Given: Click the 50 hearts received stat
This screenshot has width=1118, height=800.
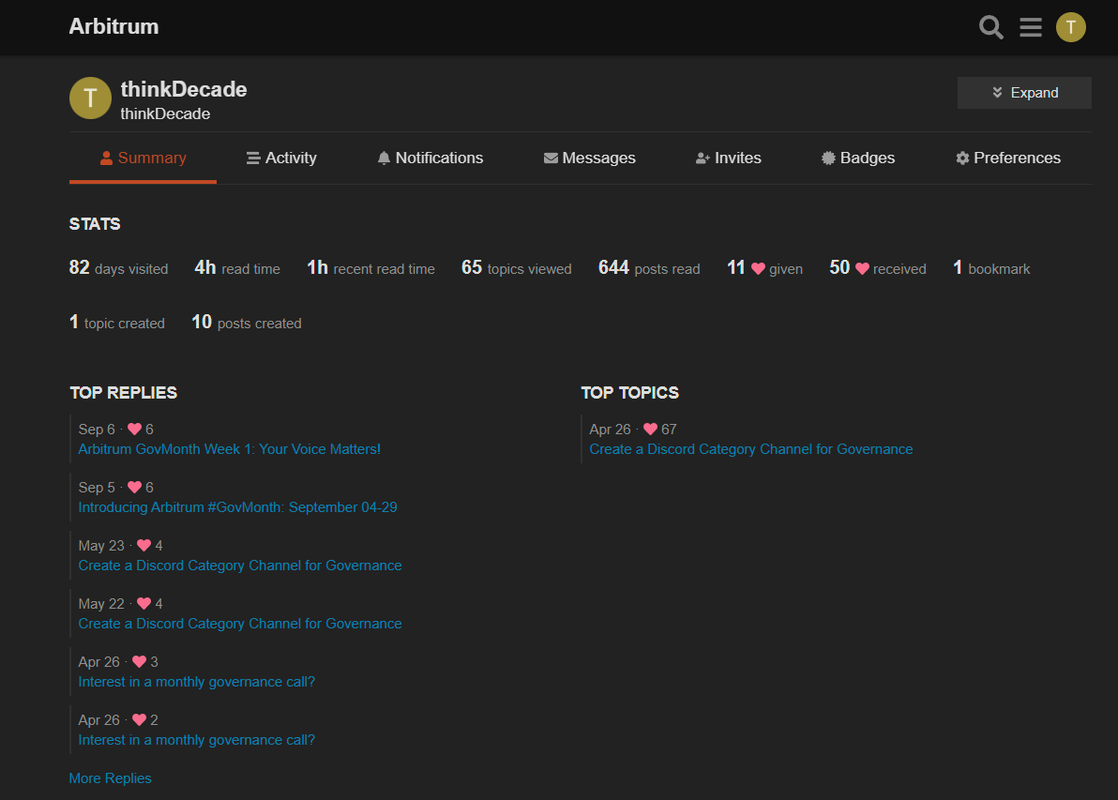Looking at the screenshot, I should (878, 268).
